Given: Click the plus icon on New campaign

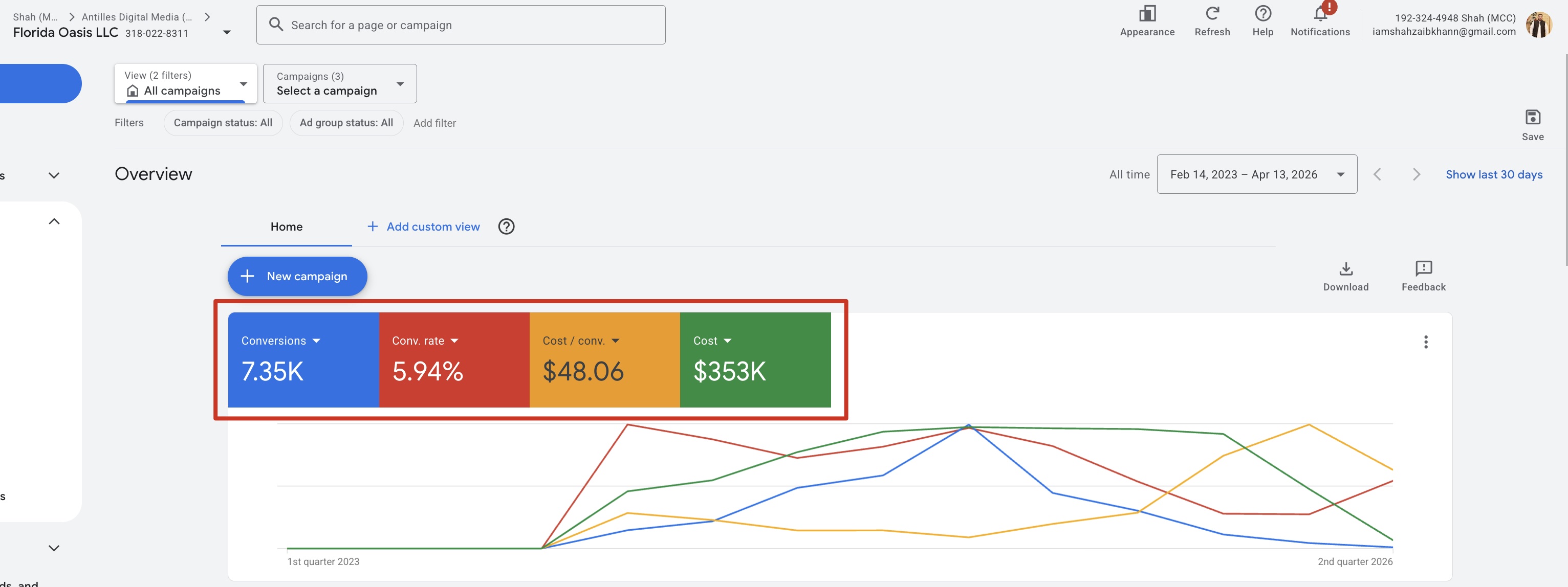Looking at the screenshot, I should (x=247, y=277).
